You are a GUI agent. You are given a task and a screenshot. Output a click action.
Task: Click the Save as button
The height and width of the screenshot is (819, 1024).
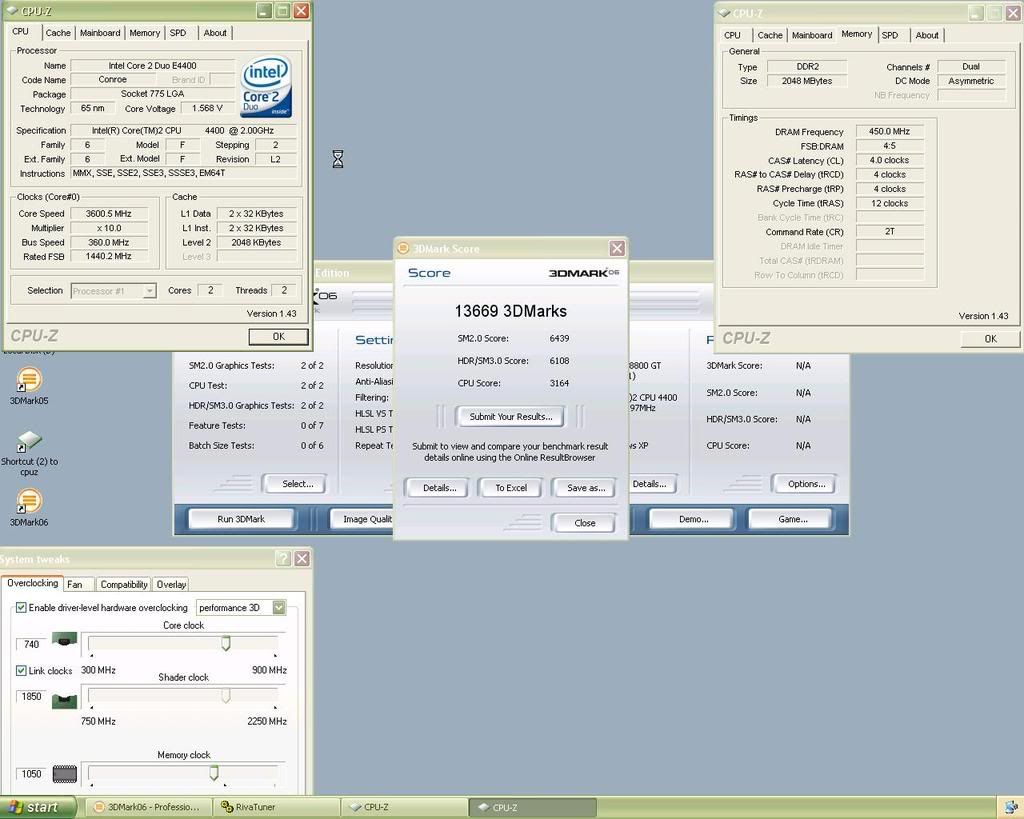point(585,488)
